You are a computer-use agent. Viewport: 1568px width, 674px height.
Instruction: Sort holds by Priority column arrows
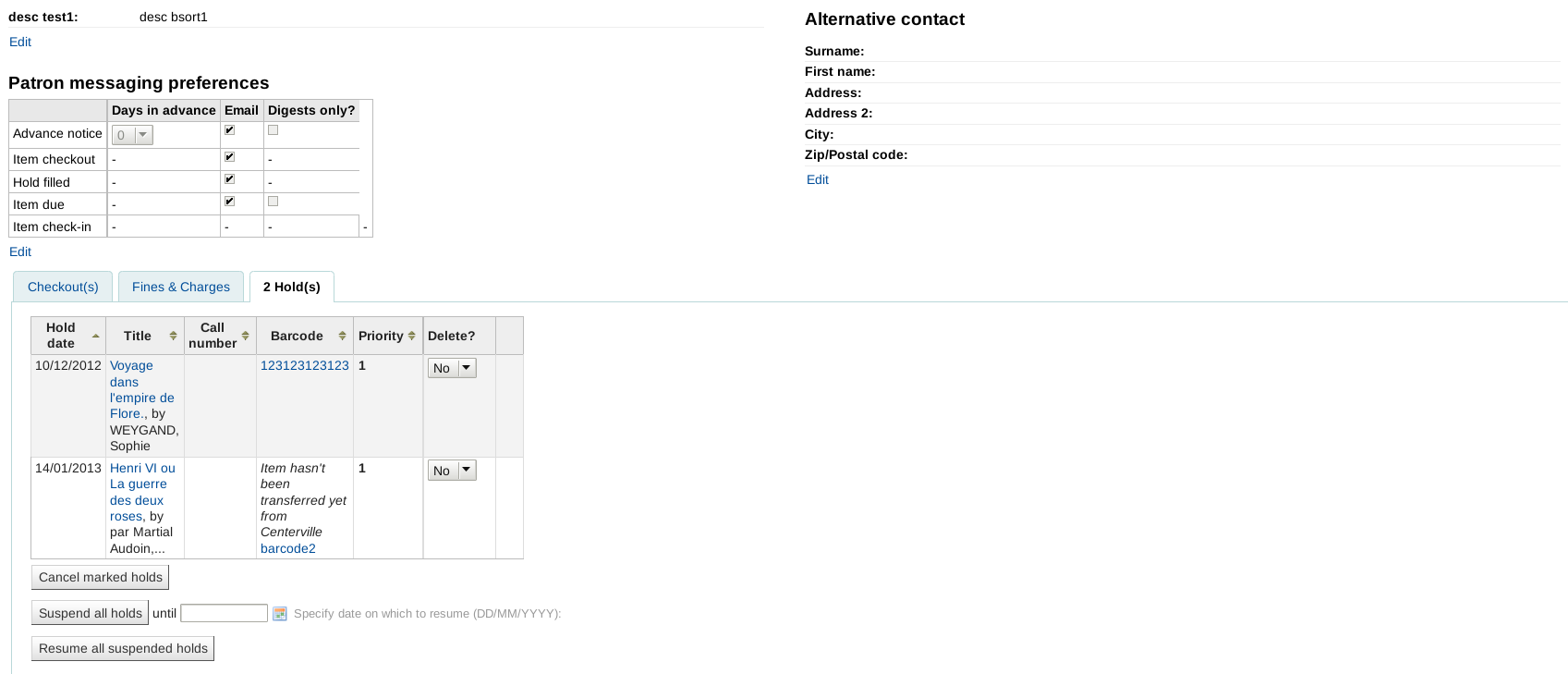(411, 336)
